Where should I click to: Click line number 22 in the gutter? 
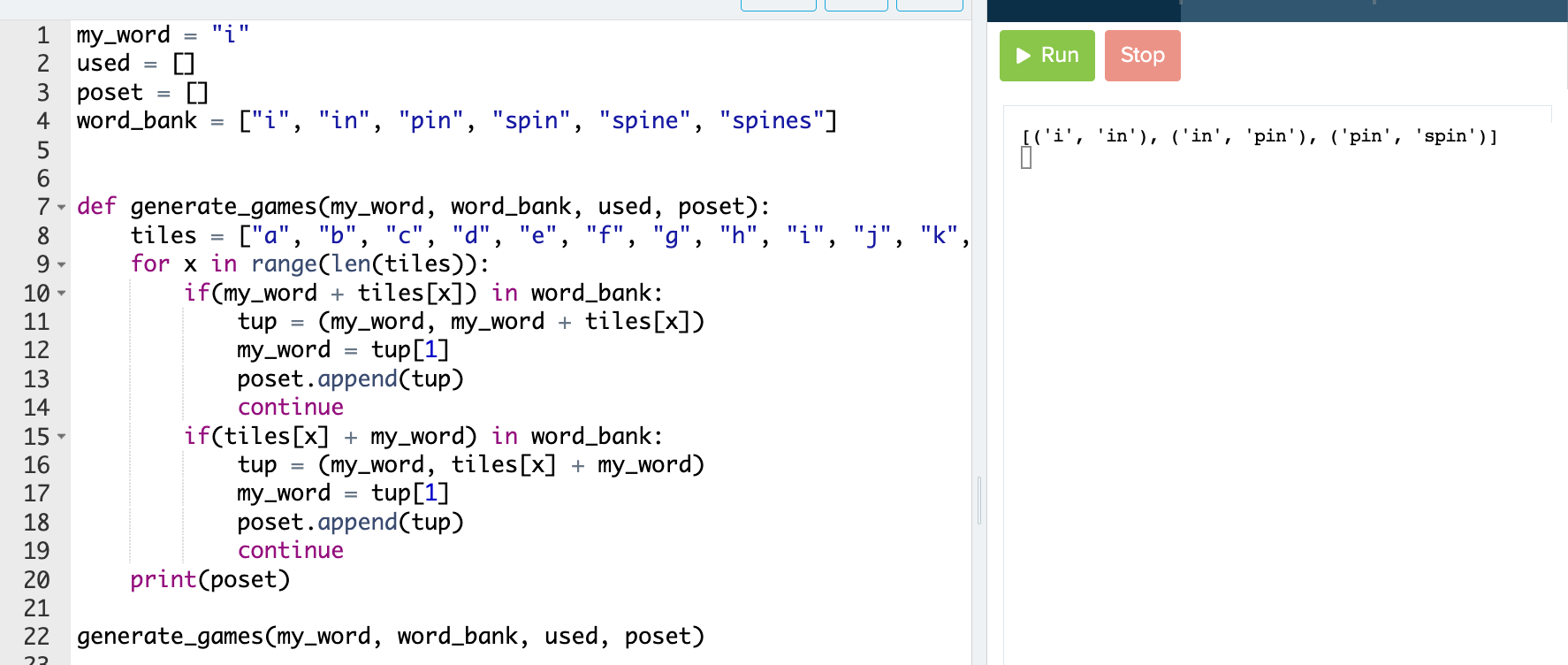36,637
